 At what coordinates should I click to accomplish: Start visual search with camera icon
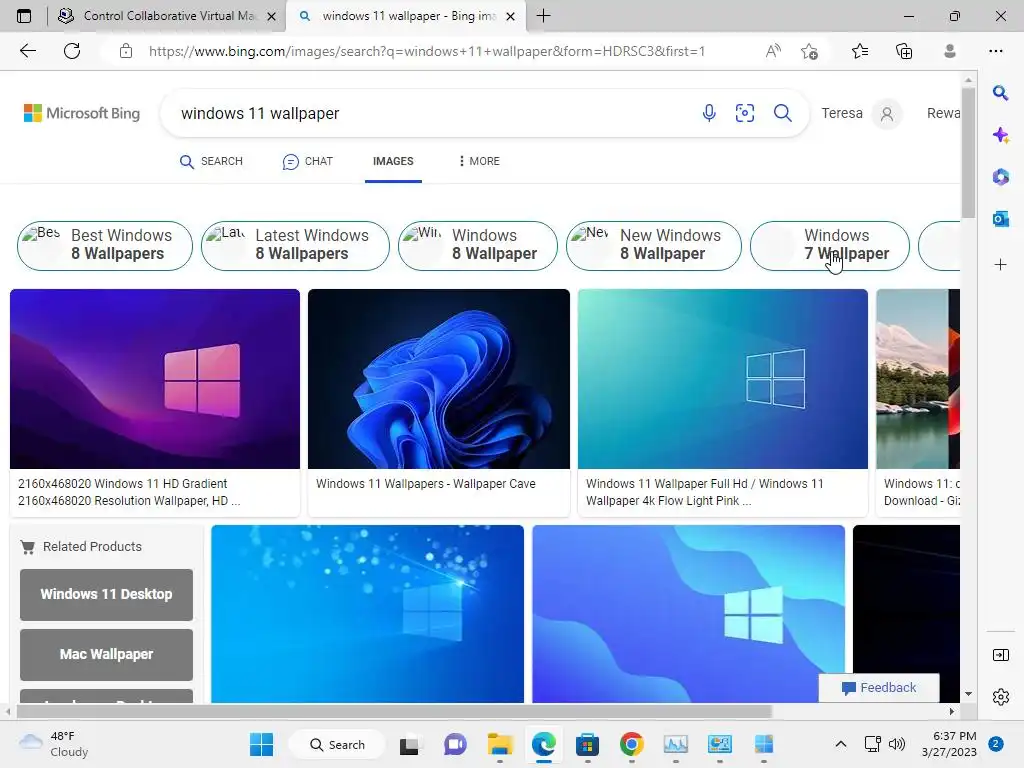[x=744, y=113]
